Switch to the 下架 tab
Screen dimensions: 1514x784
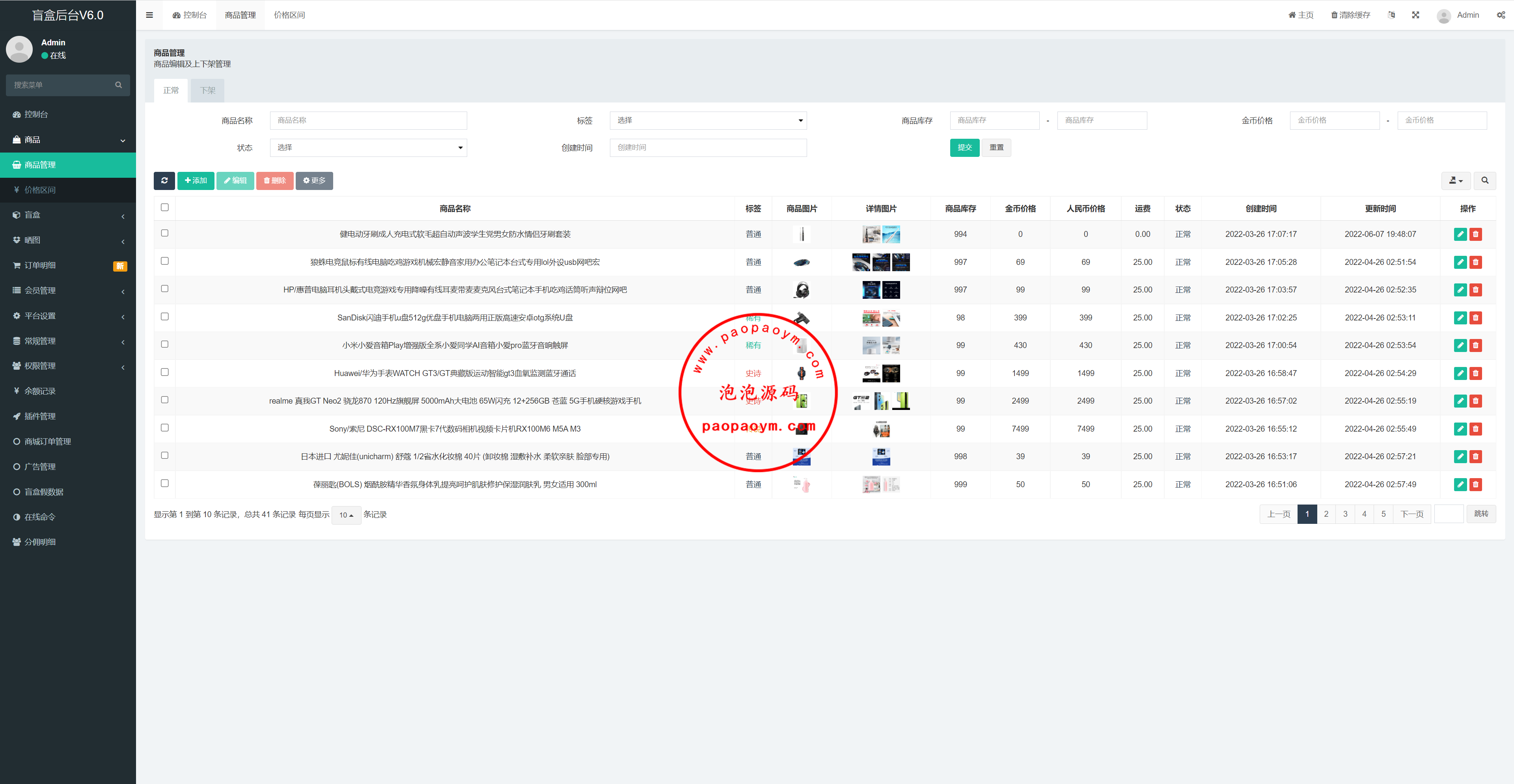pyautogui.click(x=207, y=91)
